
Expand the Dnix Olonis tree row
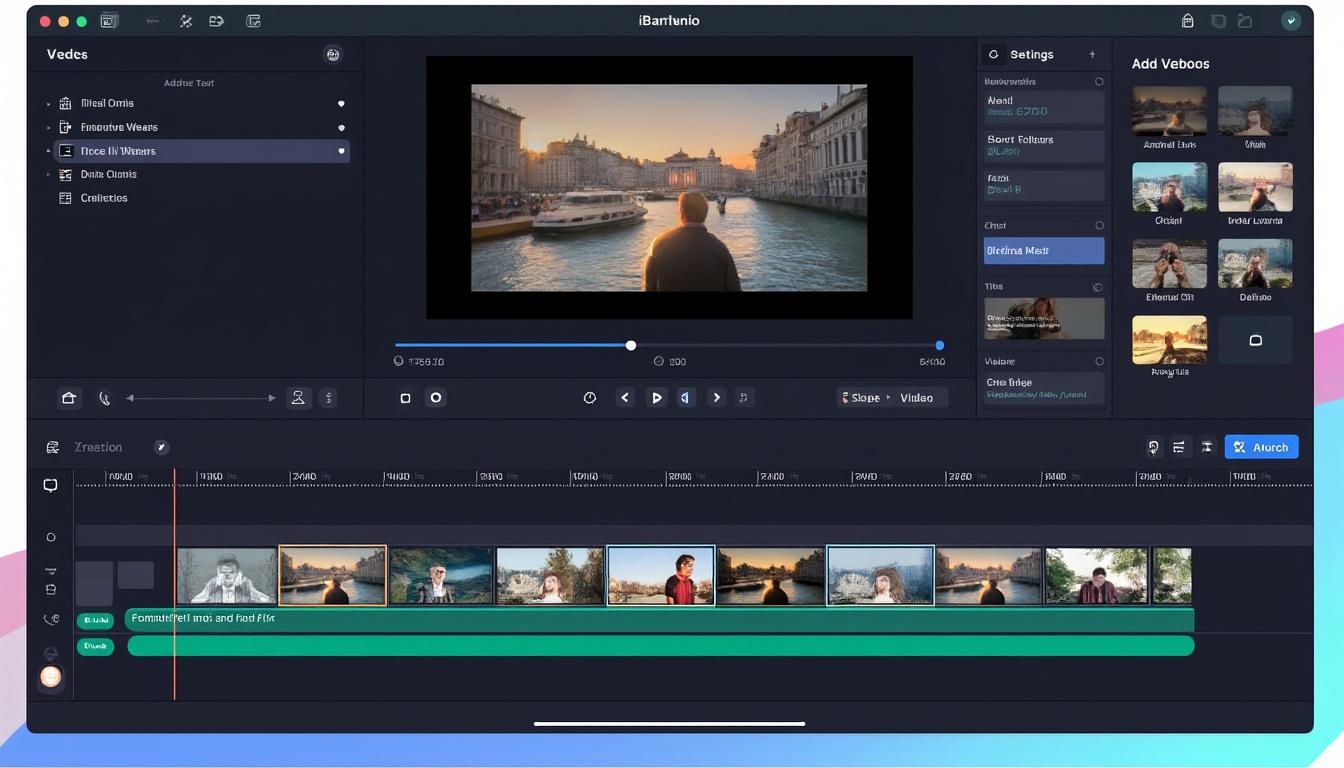48,175
